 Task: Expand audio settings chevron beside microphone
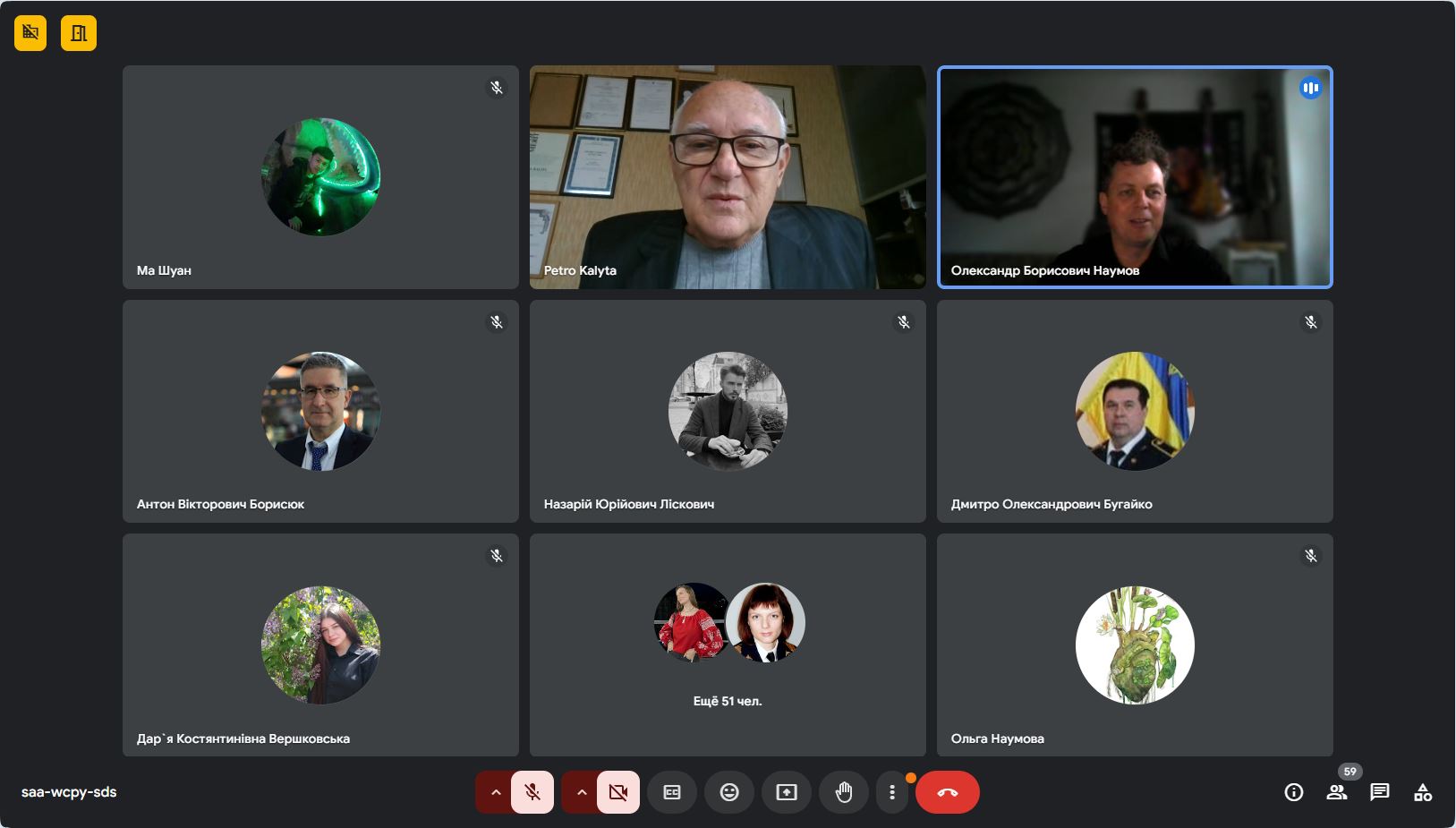click(x=495, y=792)
